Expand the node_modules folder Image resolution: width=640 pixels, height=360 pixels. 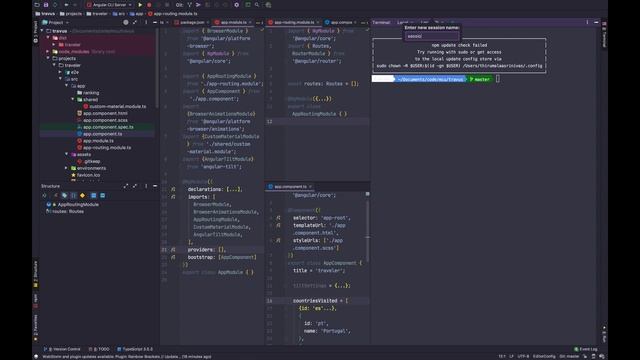(48, 52)
